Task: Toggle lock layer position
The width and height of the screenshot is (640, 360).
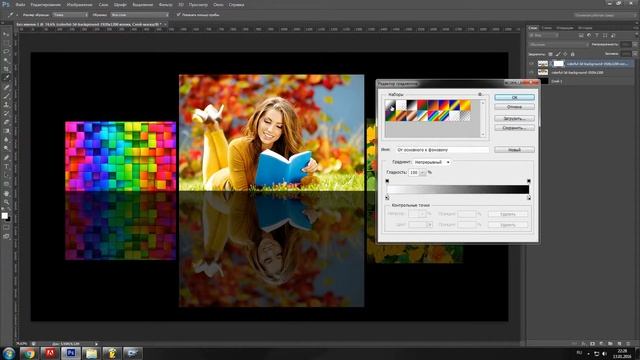Action: 565,54
